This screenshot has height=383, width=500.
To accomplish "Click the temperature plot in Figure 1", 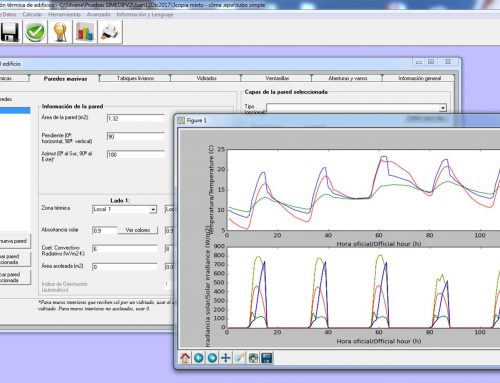I will 363,190.
